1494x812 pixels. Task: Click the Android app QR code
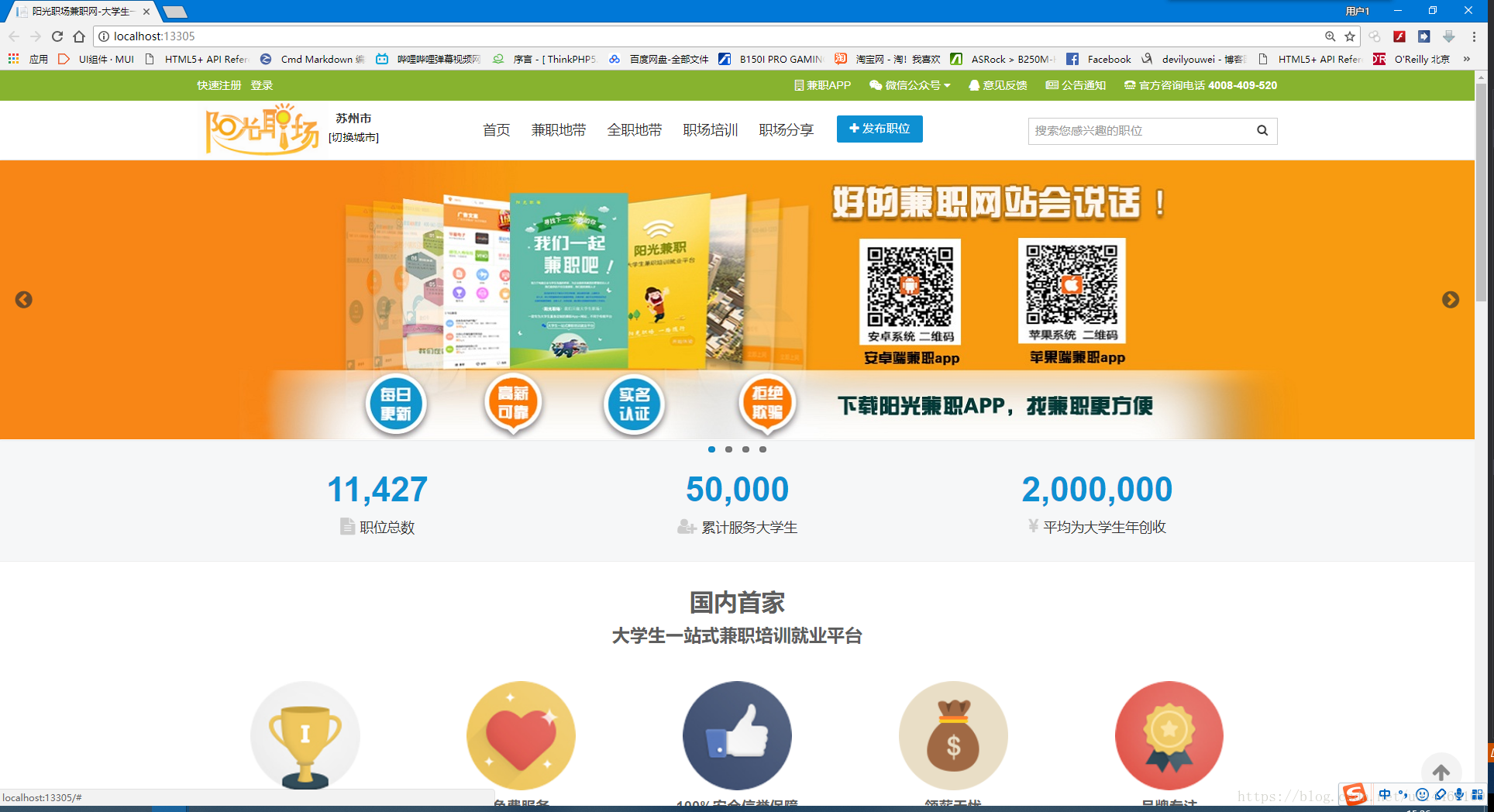pos(910,291)
